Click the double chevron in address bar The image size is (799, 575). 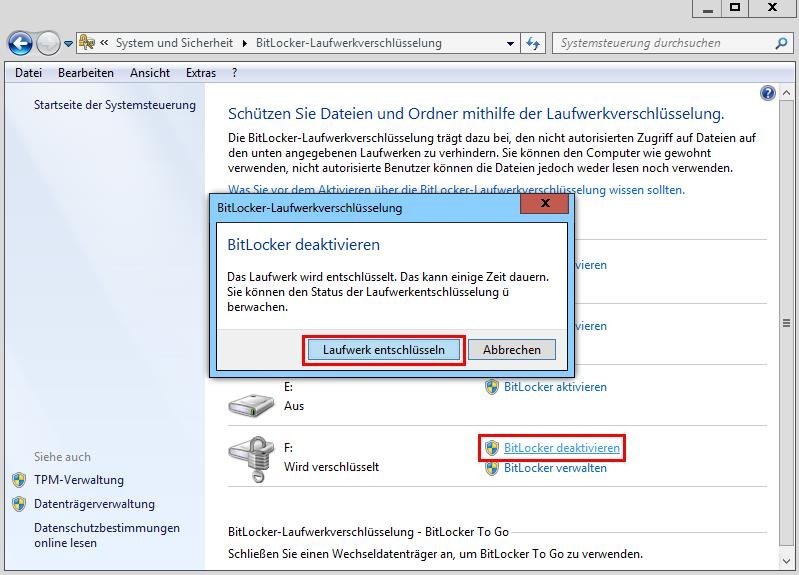point(104,43)
